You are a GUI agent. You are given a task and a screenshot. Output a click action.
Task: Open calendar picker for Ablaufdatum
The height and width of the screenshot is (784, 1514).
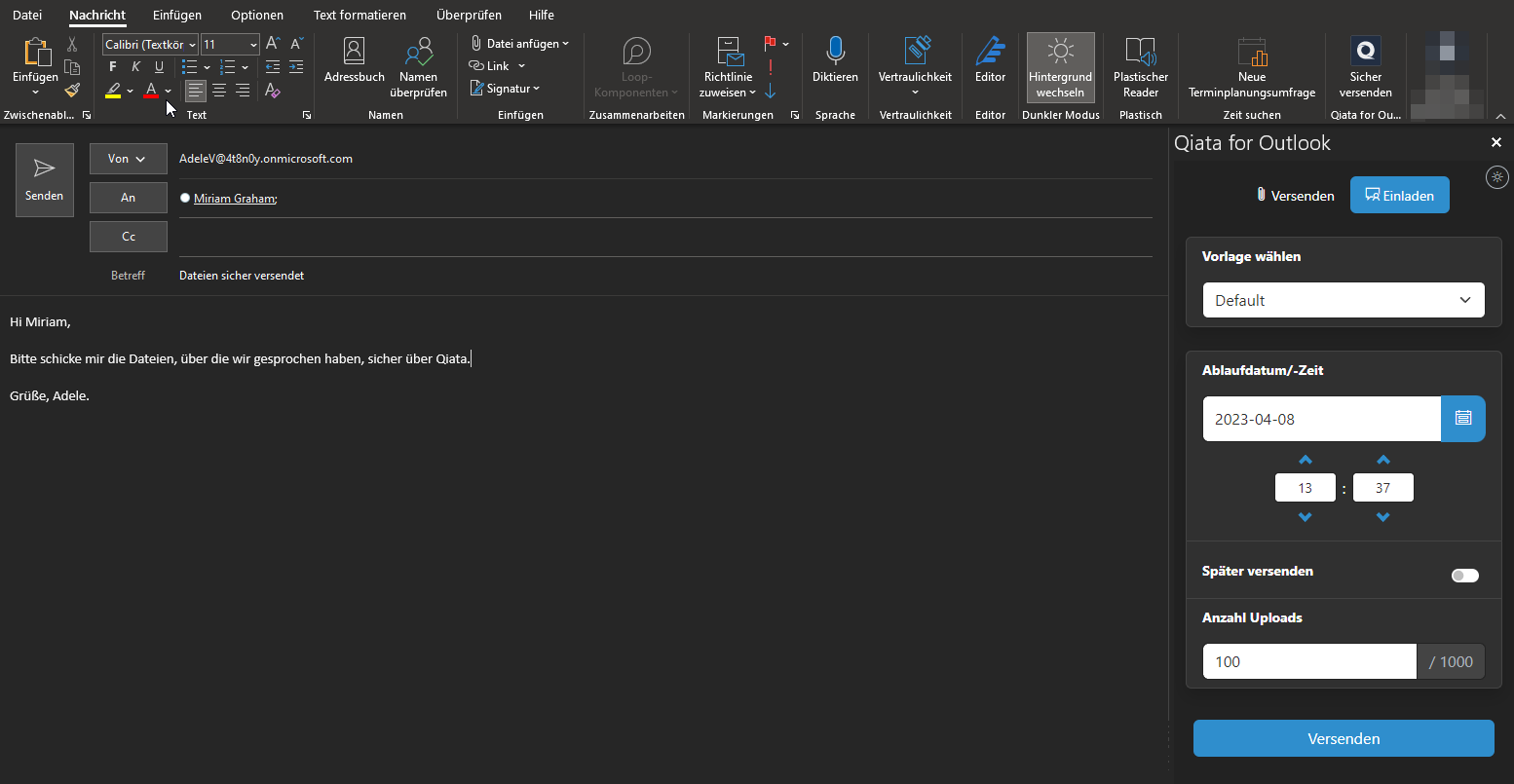(x=1462, y=419)
